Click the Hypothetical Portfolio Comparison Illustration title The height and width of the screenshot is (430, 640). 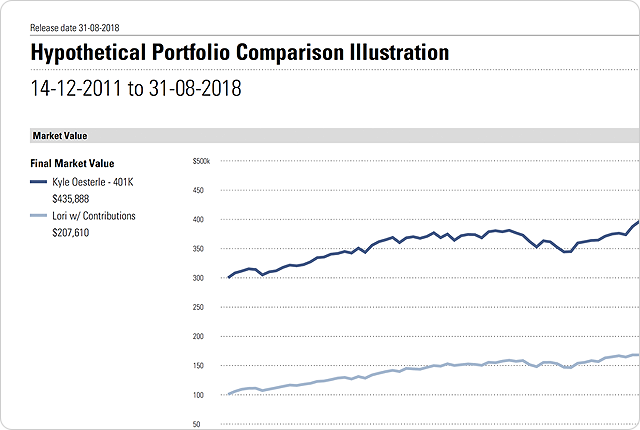tap(240, 51)
